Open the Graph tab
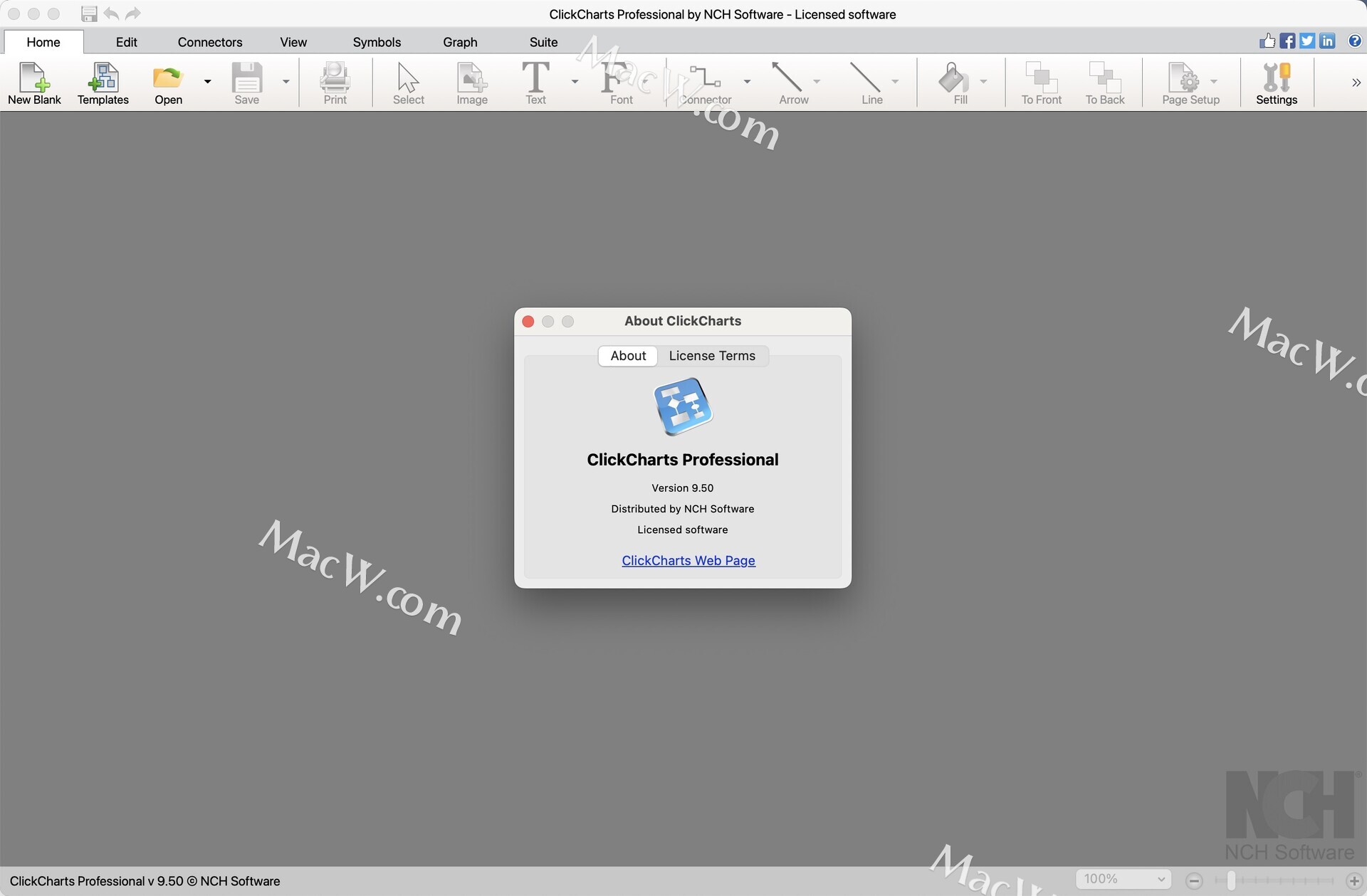The width and height of the screenshot is (1367, 896). (x=460, y=42)
